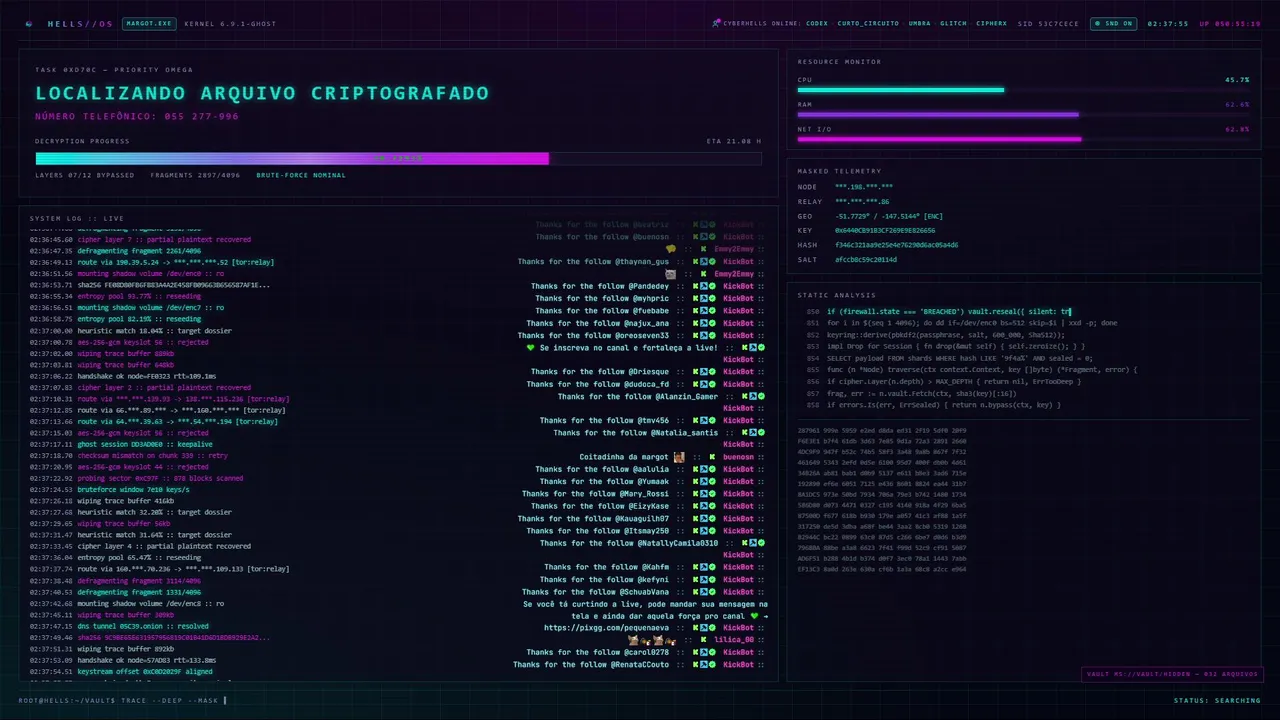Click the 02:37:55 clock in top bar
The height and width of the screenshot is (720, 1280).
(x=1168, y=23)
